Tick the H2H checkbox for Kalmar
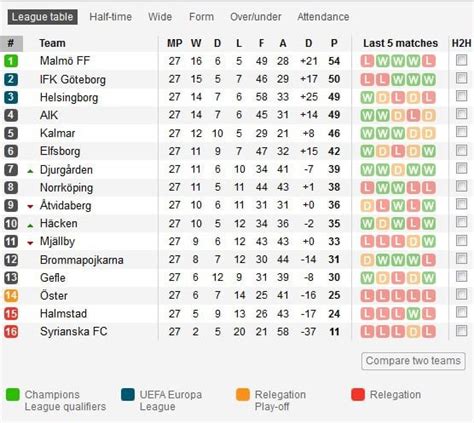 click(x=462, y=132)
